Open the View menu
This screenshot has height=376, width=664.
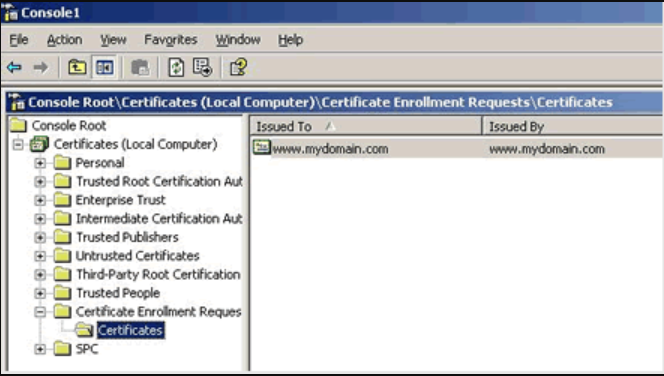point(113,40)
